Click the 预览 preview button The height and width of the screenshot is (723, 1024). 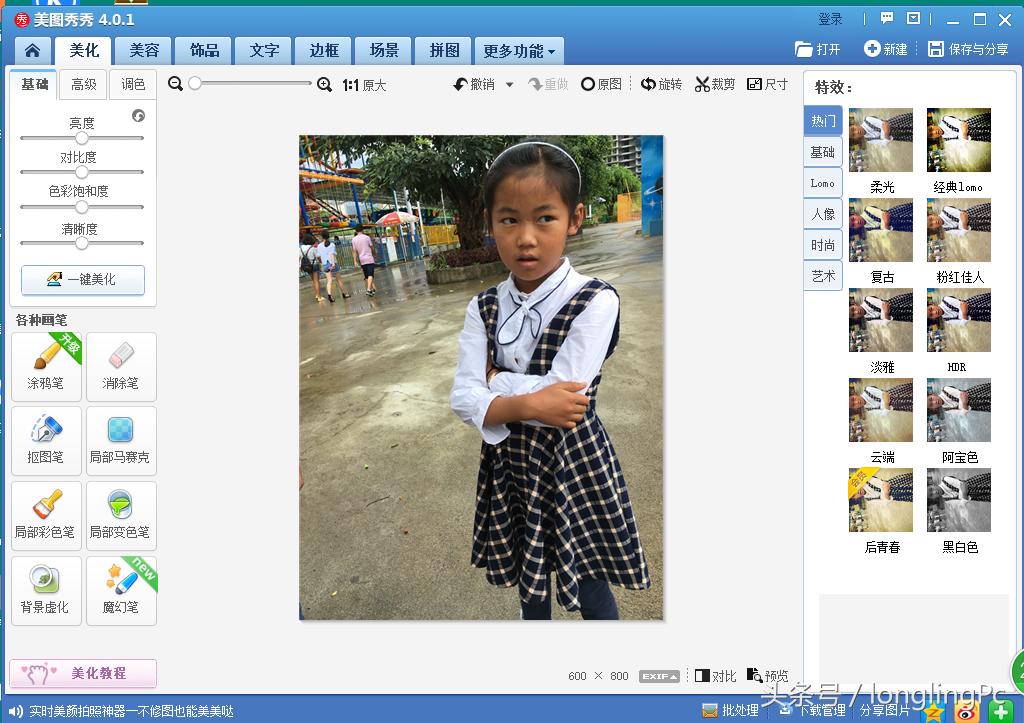click(x=767, y=676)
